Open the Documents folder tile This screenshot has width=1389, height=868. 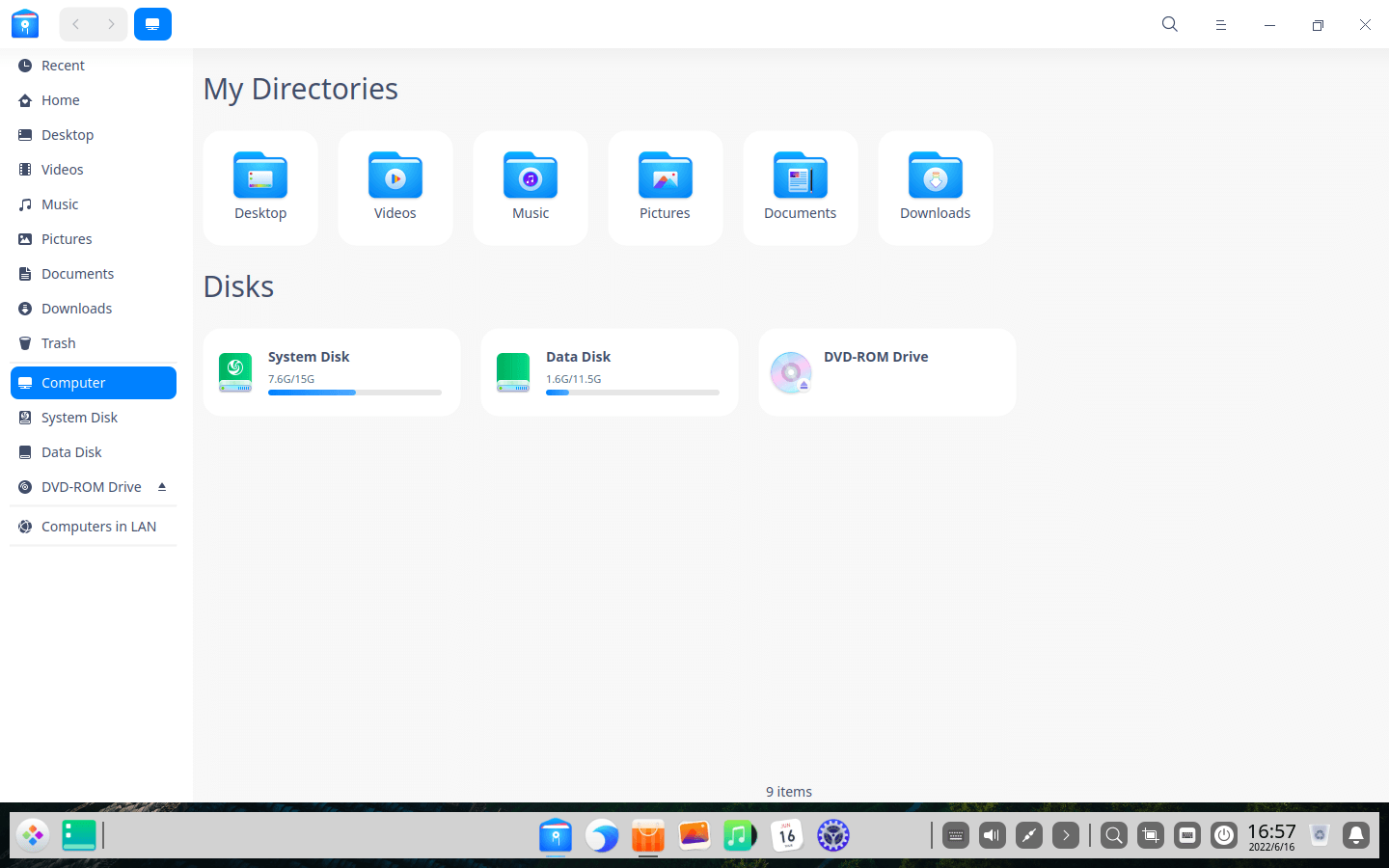pyautogui.click(x=801, y=188)
